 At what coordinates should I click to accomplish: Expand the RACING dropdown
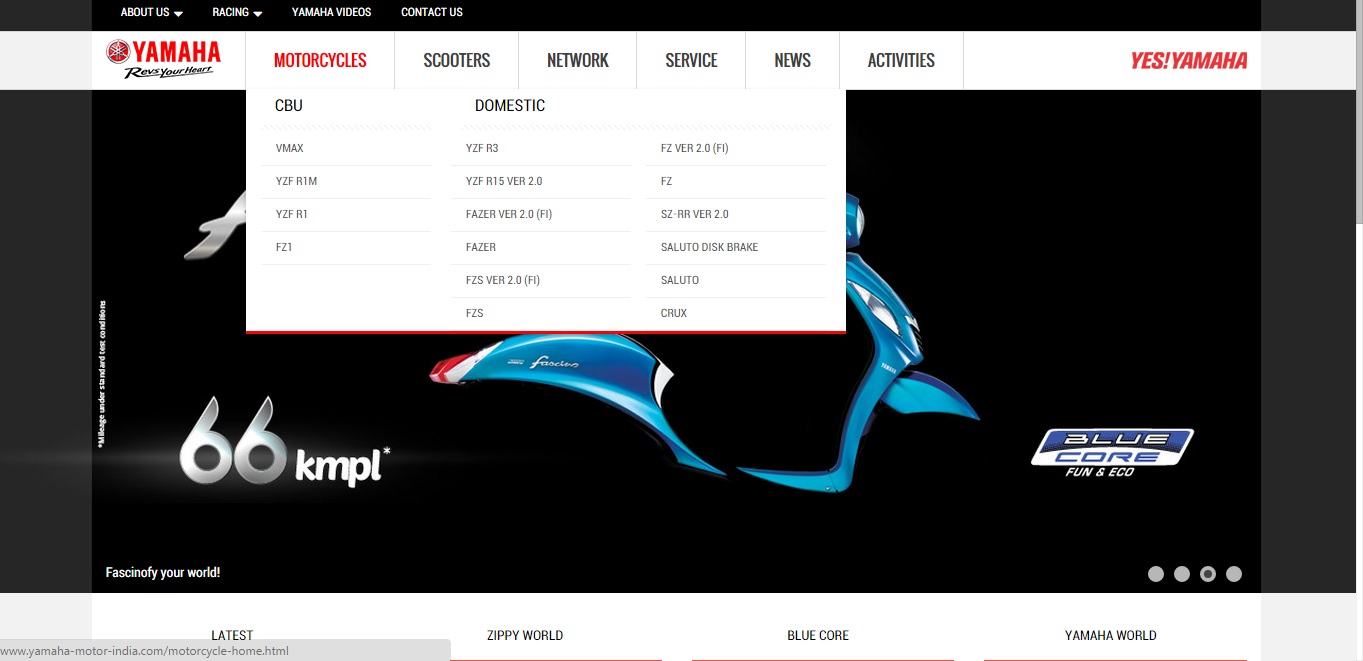237,12
